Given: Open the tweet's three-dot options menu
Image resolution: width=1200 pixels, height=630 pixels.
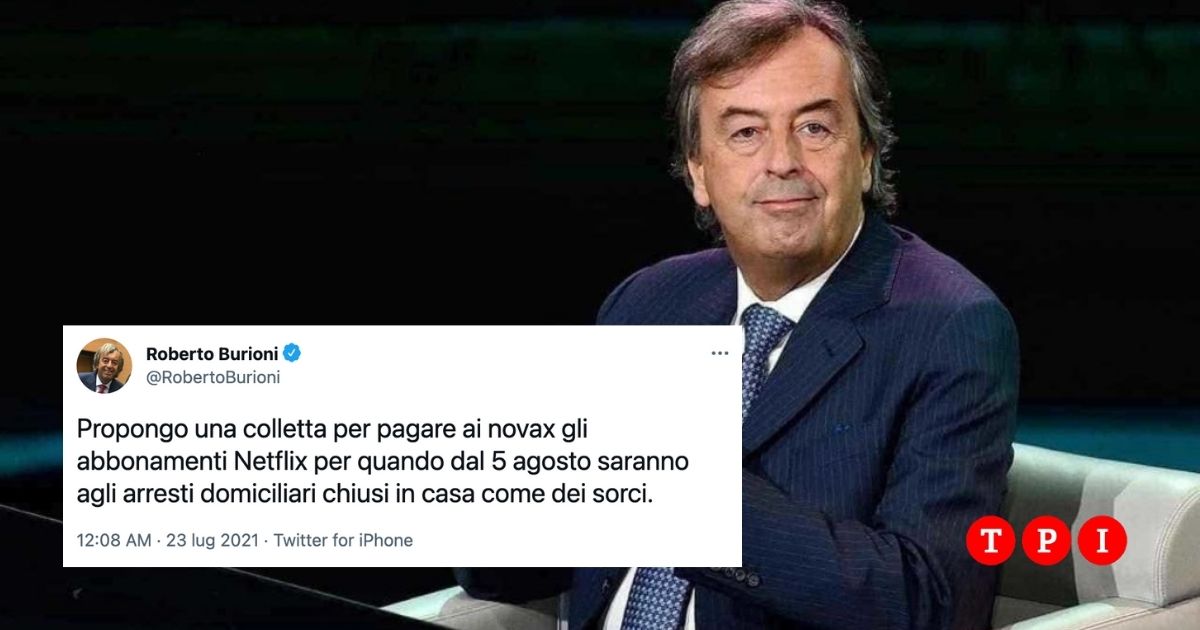Looking at the screenshot, I should (720, 353).
